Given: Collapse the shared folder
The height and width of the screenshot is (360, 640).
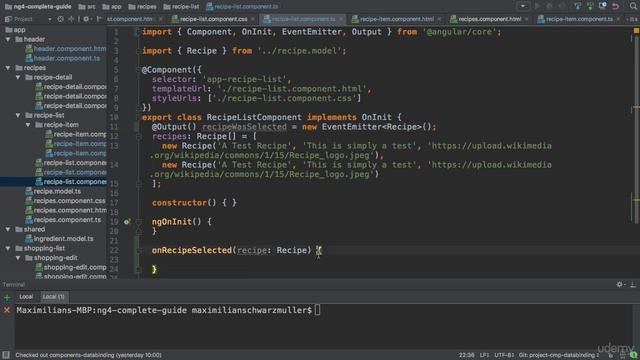Looking at the screenshot, I should pyautogui.click(x=8, y=229).
